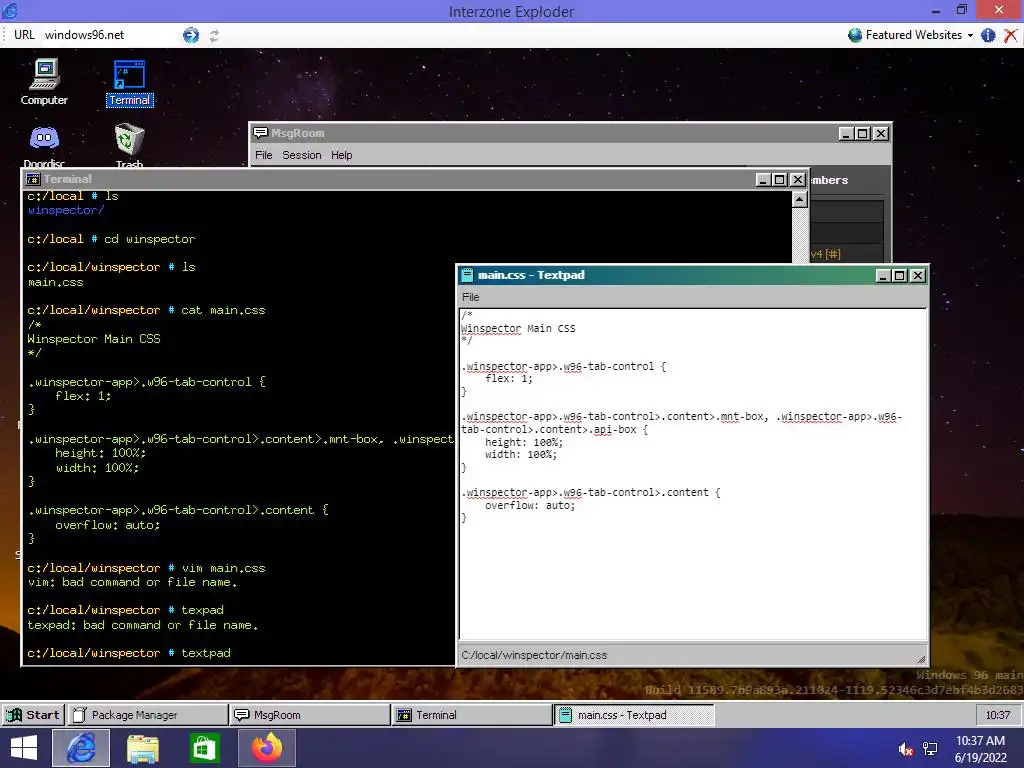
Task: Click the globe icon beside Featured Websites
Action: [x=855, y=35]
